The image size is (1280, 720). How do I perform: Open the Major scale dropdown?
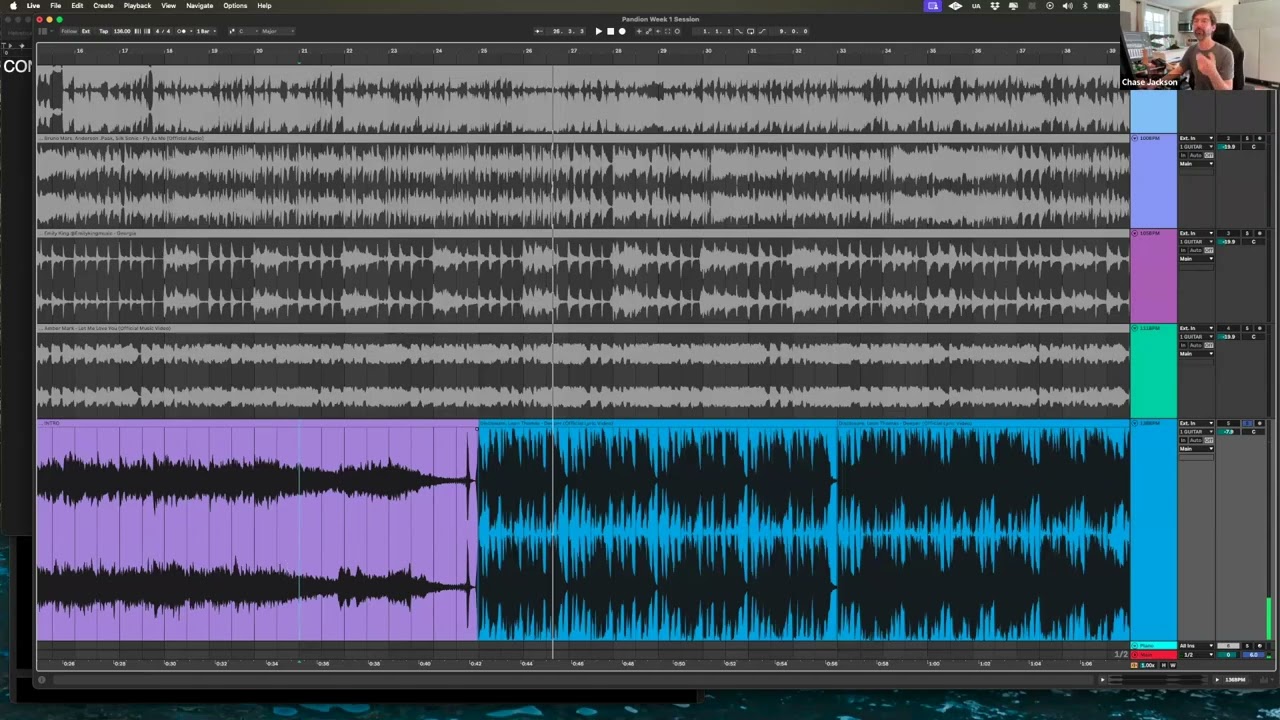pyautogui.click(x=277, y=31)
